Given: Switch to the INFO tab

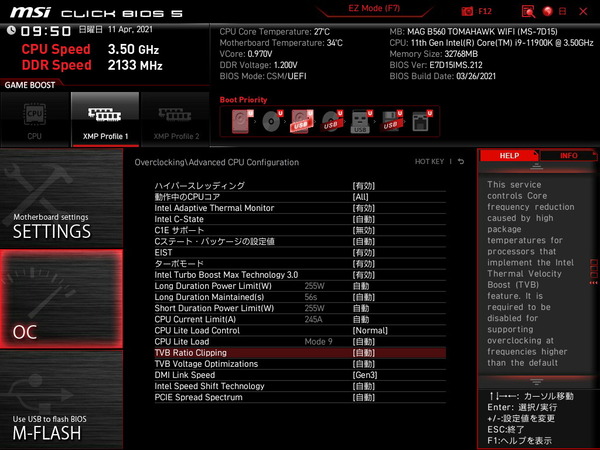Looking at the screenshot, I should pyautogui.click(x=568, y=156).
